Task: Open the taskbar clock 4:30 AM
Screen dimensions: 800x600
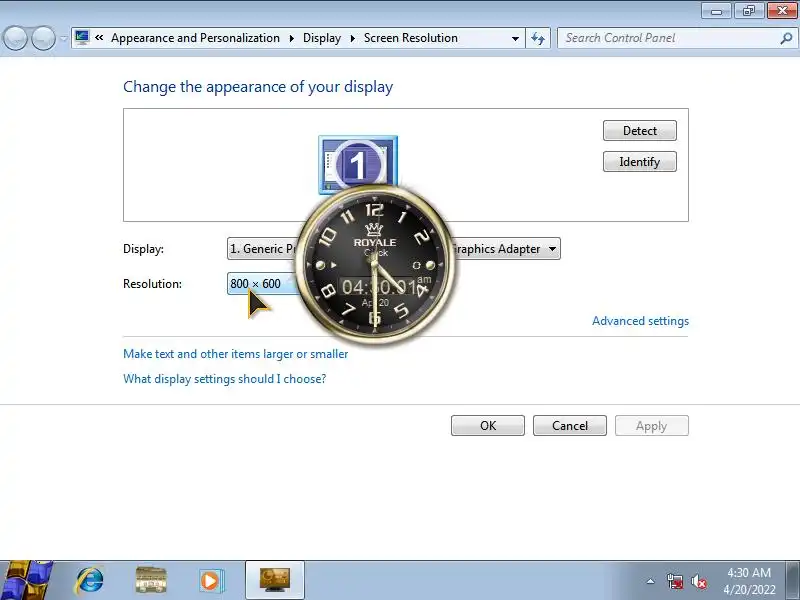Action: click(x=749, y=581)
